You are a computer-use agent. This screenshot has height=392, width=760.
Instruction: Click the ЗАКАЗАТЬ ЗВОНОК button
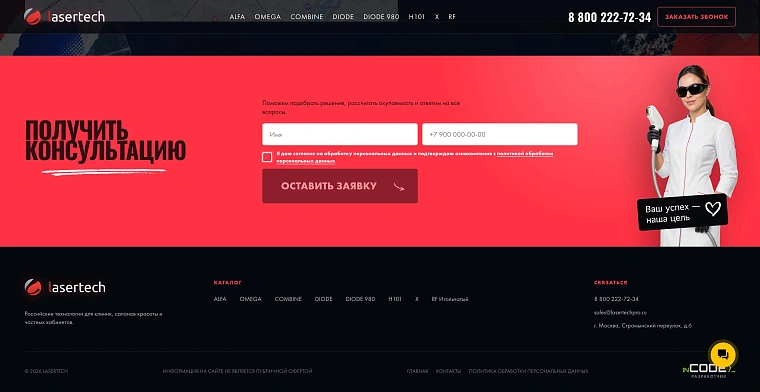(697, 17)
